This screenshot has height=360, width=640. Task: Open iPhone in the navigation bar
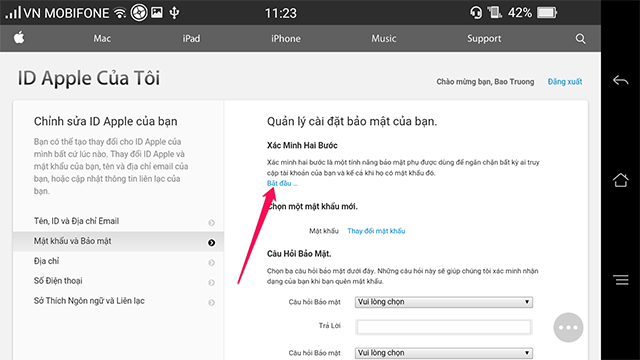286,38
